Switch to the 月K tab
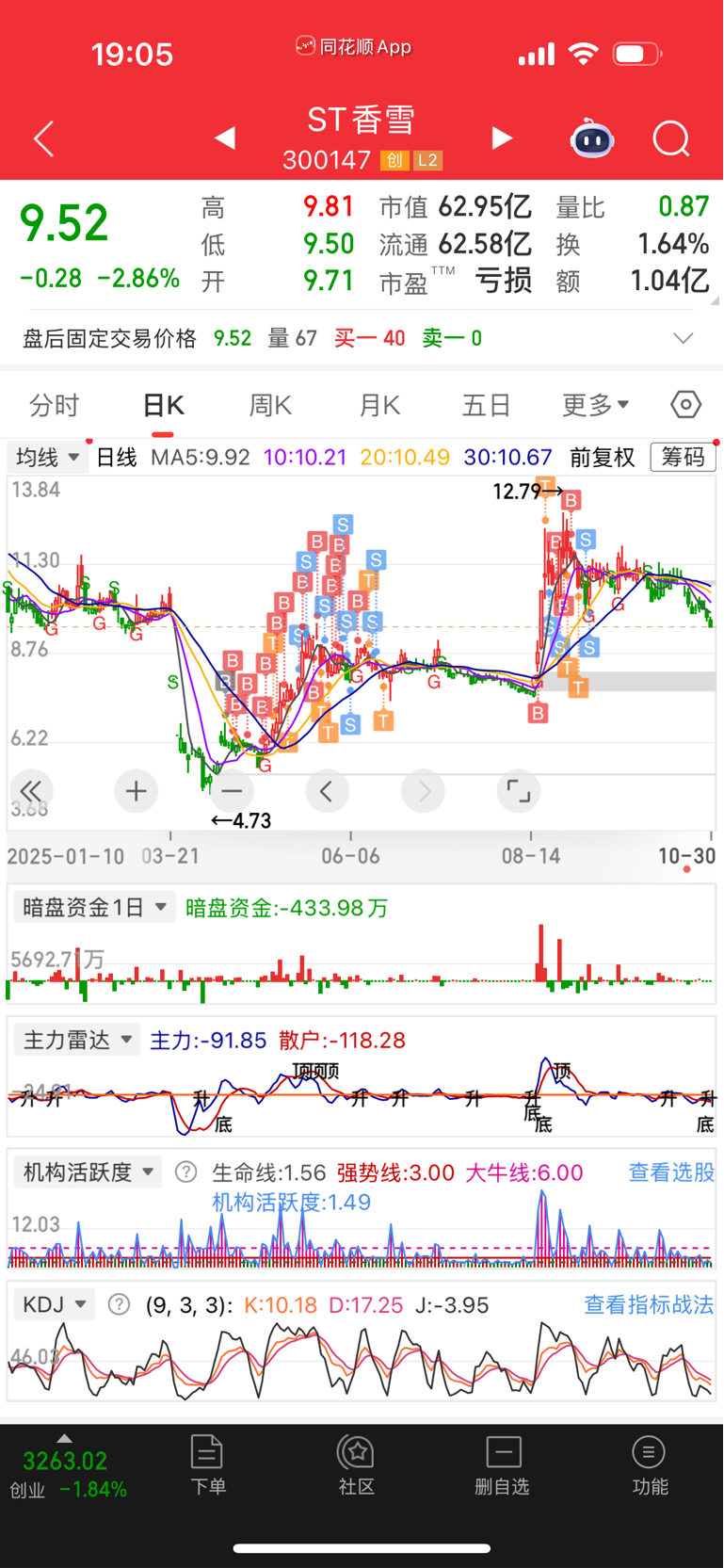Viewport: 724px width, 1568px height. tap(379, 406)
